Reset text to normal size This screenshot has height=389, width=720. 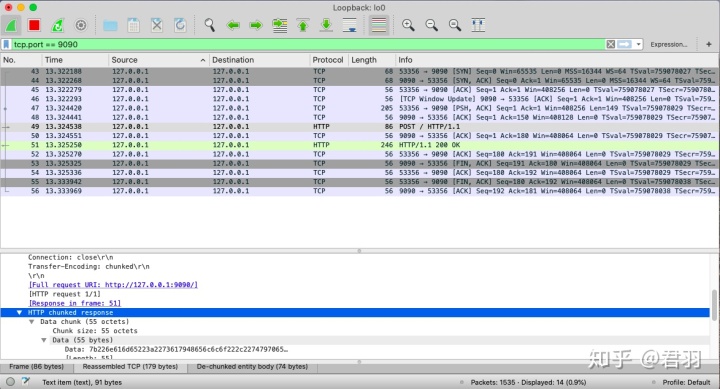click(x=455, y=25)
